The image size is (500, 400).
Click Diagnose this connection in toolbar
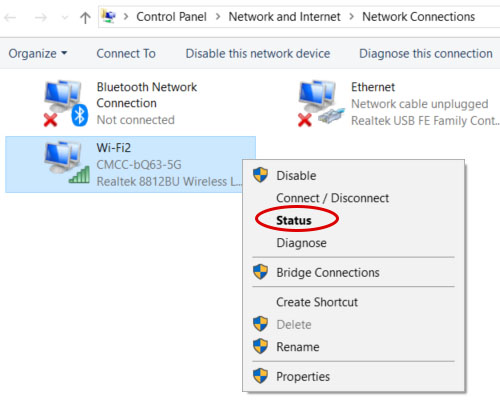(x=426, y=53)
